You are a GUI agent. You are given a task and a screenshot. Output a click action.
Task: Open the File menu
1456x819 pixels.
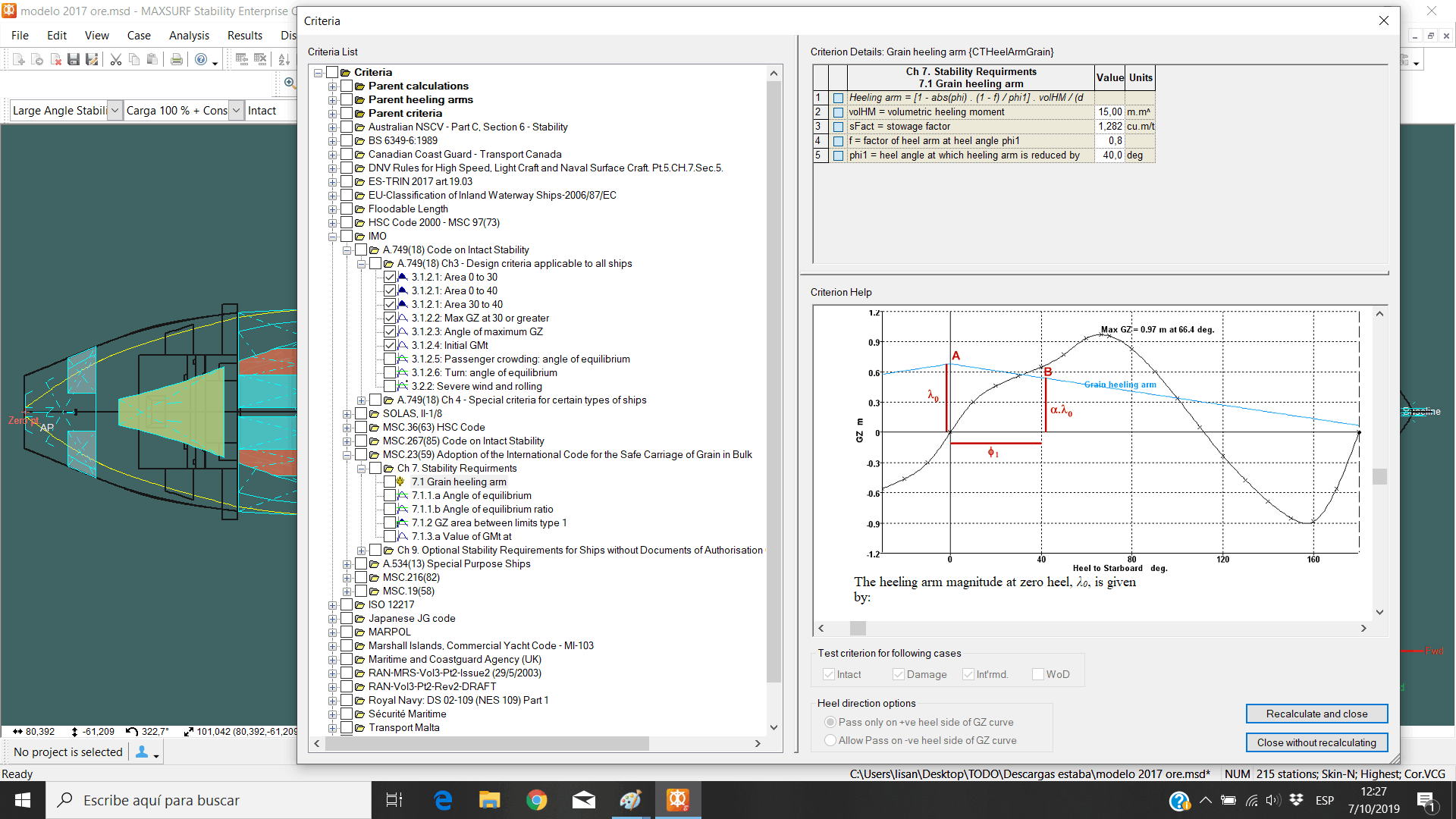(20, 35)
